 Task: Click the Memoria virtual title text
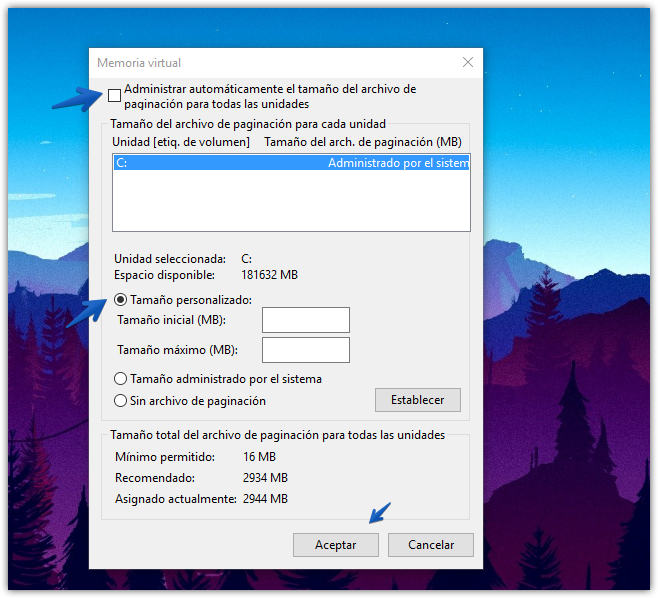click(139, 63)
